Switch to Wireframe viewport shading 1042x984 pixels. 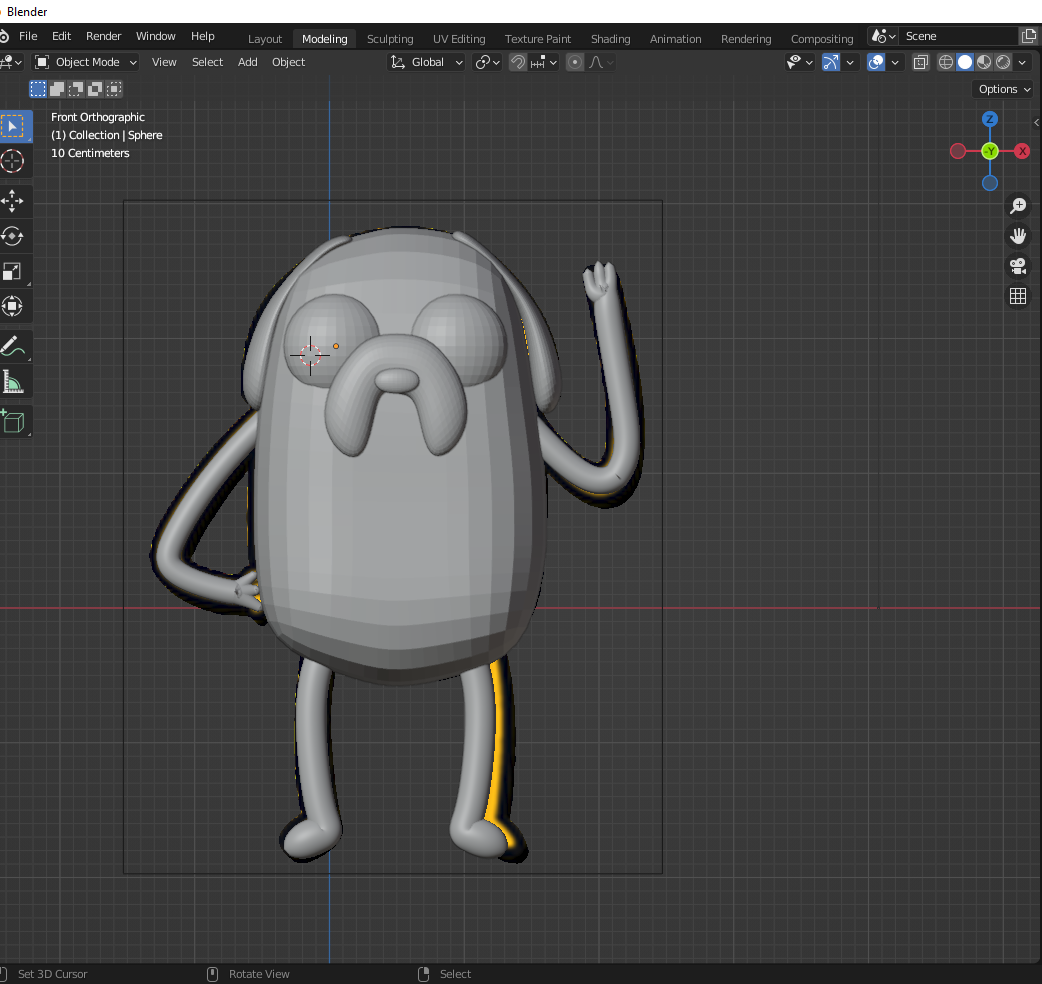[945, 62]
